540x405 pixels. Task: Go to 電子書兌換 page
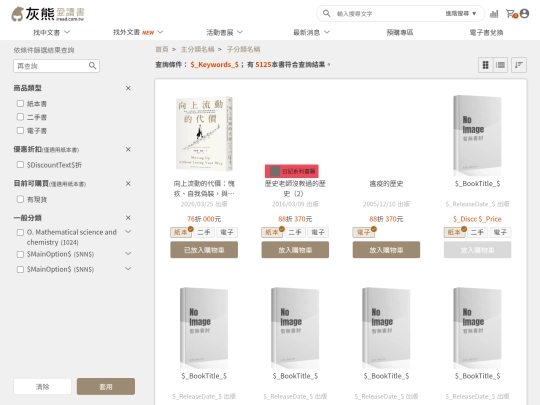(x=486, y=32)
